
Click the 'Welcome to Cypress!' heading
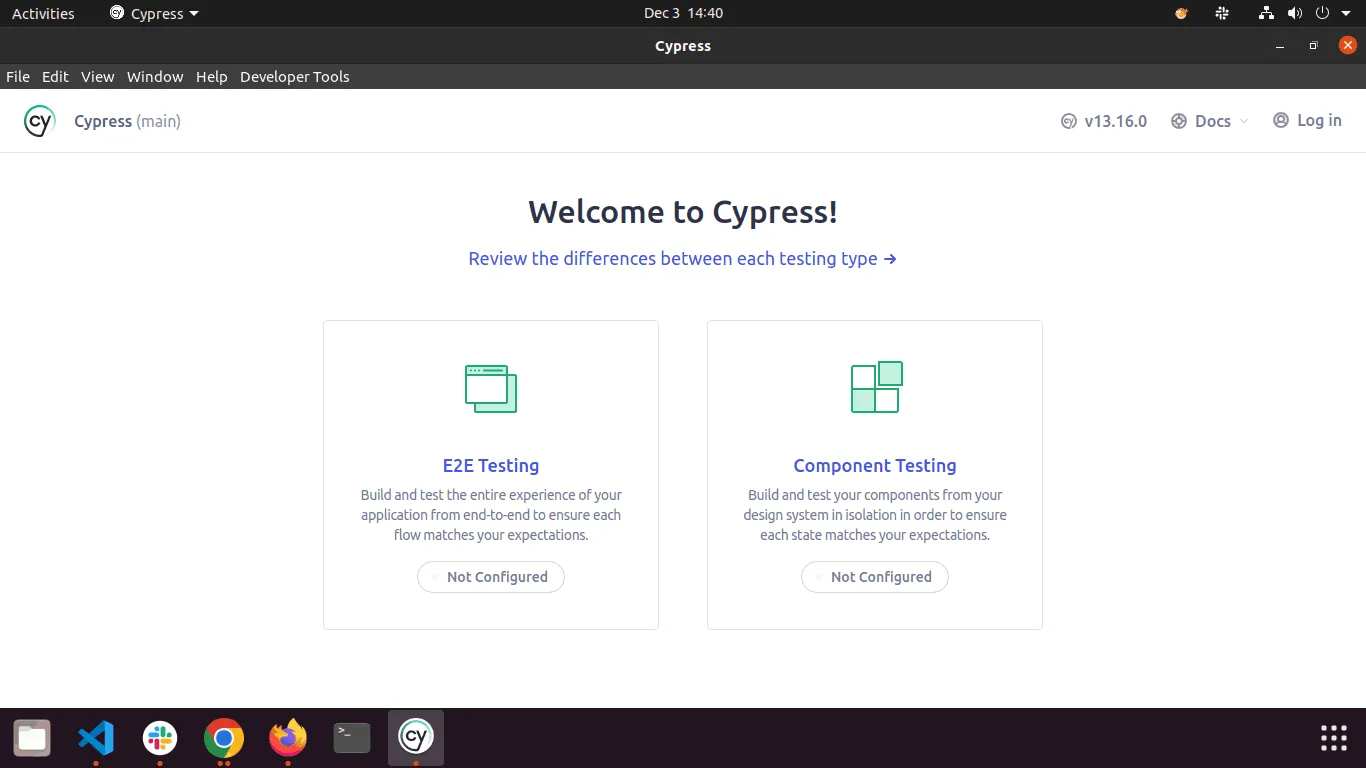pyautogui.click(x=683, y=211)
